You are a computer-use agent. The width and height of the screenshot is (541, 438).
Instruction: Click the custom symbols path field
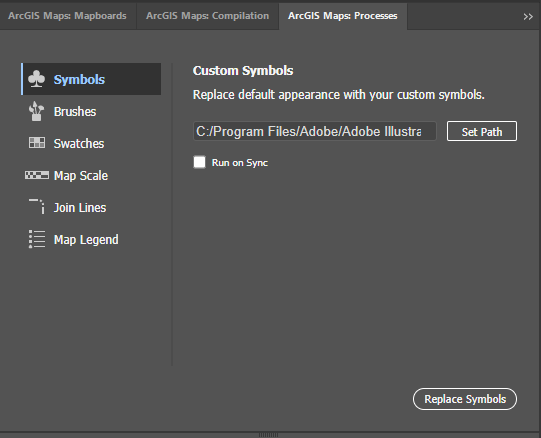tap(315, 131)
